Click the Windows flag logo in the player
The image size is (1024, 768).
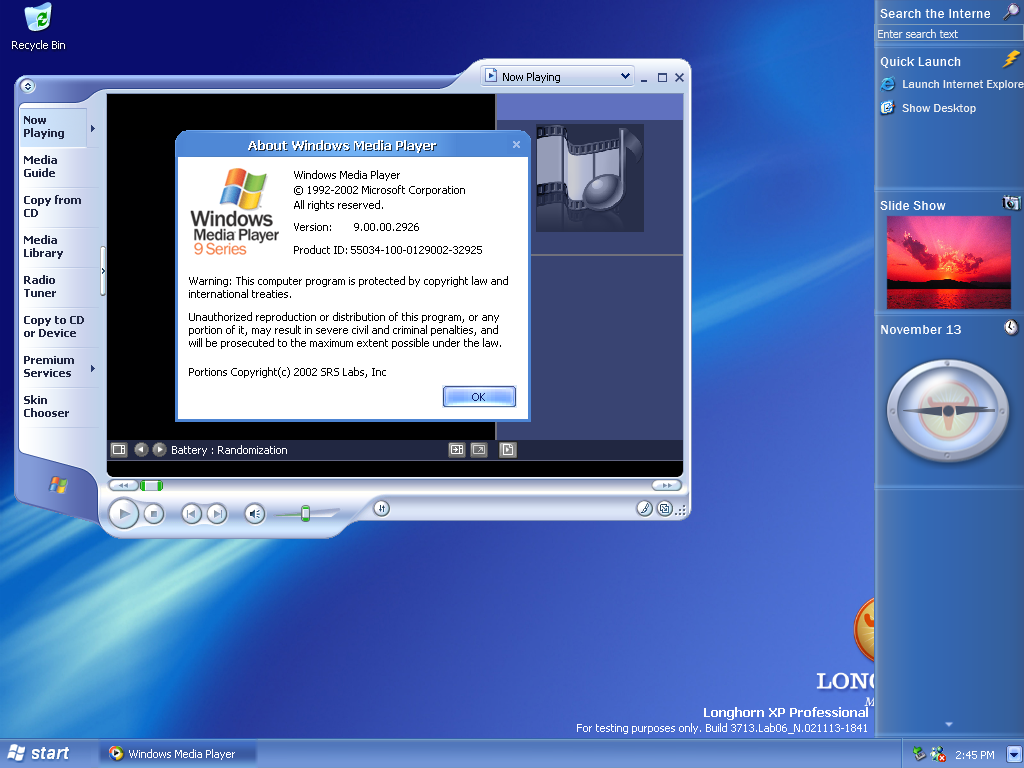58,485
